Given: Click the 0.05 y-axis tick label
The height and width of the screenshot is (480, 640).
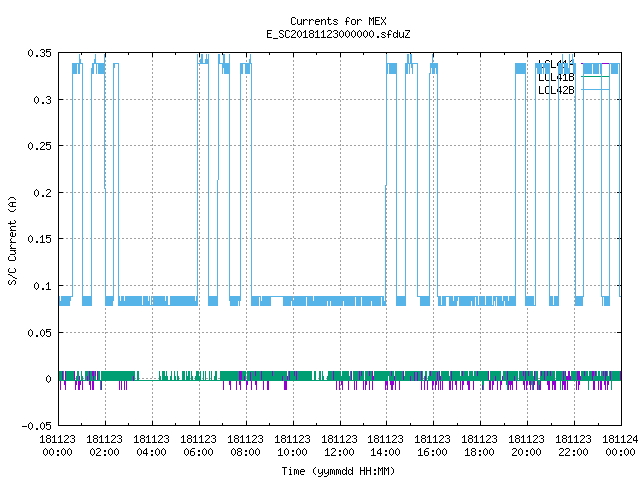Looking at the screenshot, I should 40,333.
